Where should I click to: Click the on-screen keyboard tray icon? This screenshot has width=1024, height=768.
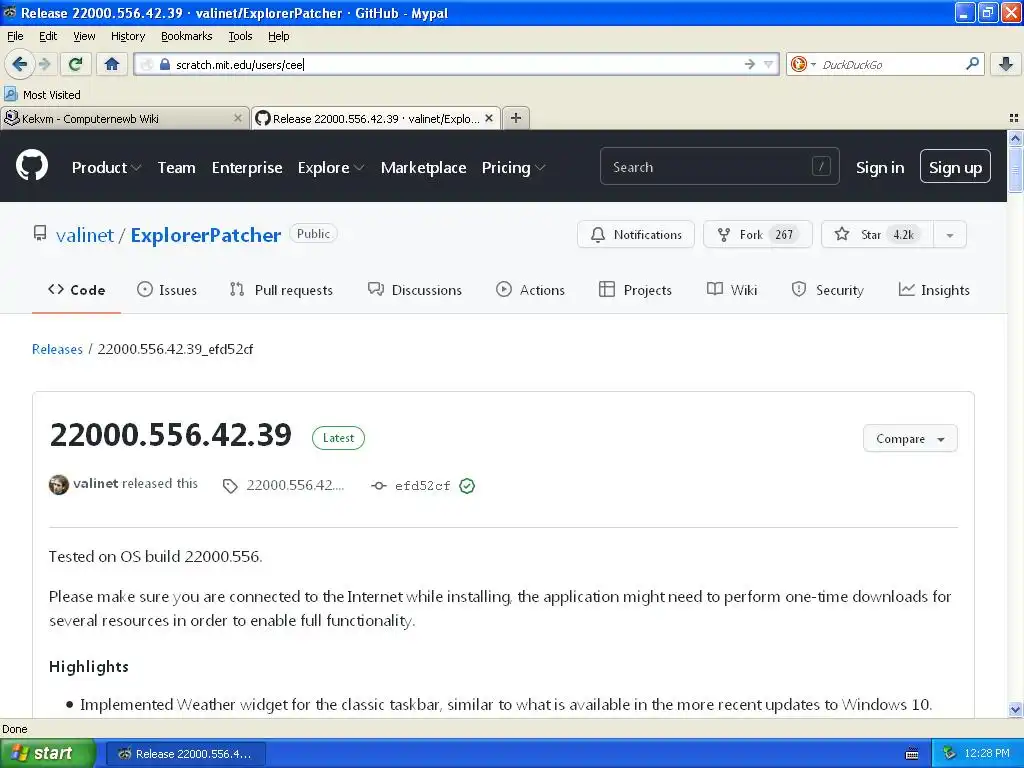912,754
